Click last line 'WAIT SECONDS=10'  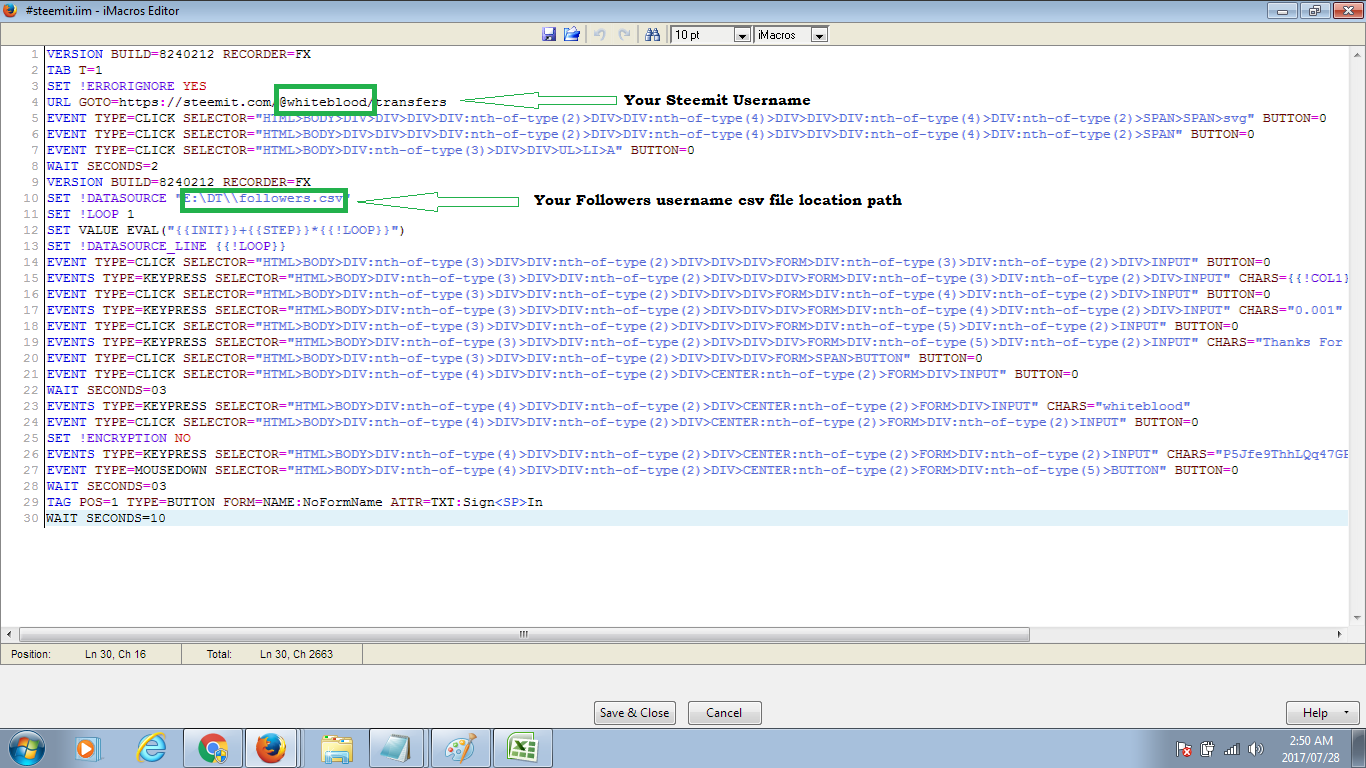tap(106, 518)
